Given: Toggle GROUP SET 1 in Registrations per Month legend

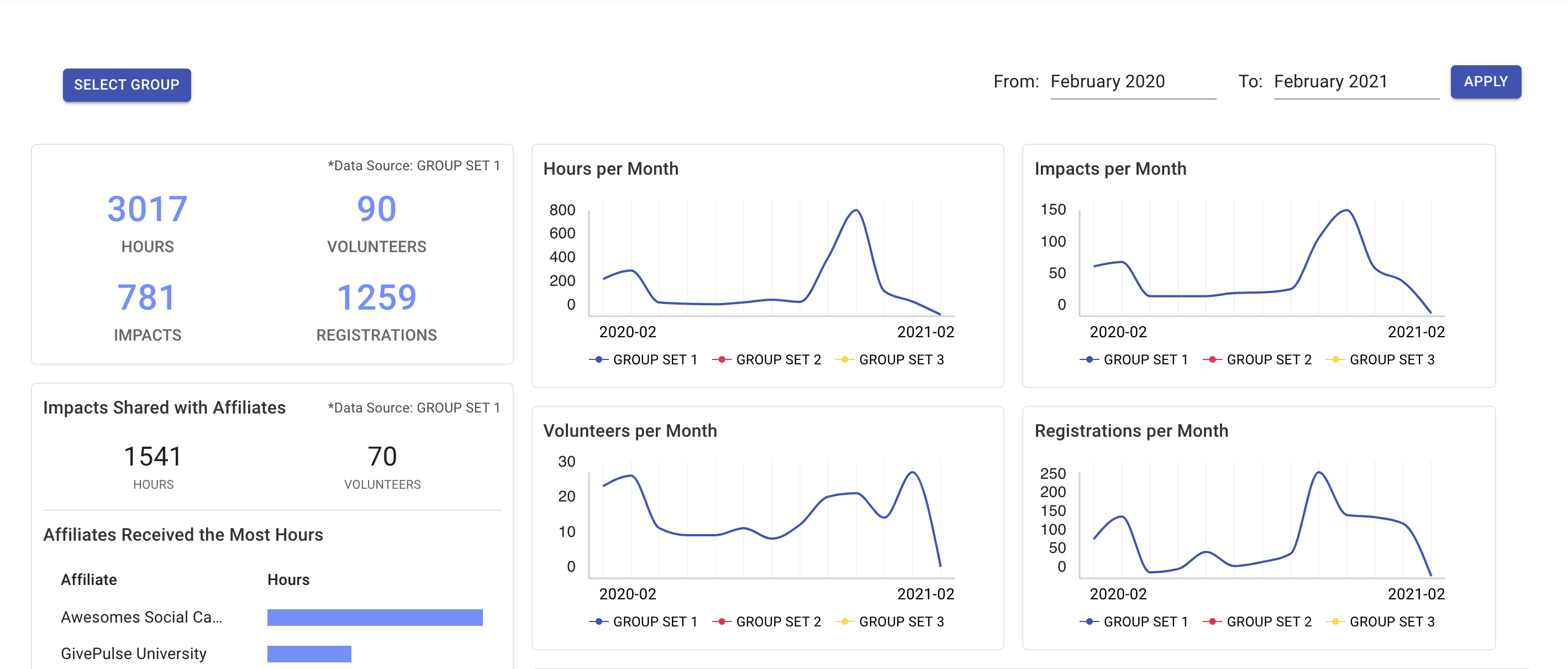Looking at the screenshot, I should click(x=1134, y=621).
